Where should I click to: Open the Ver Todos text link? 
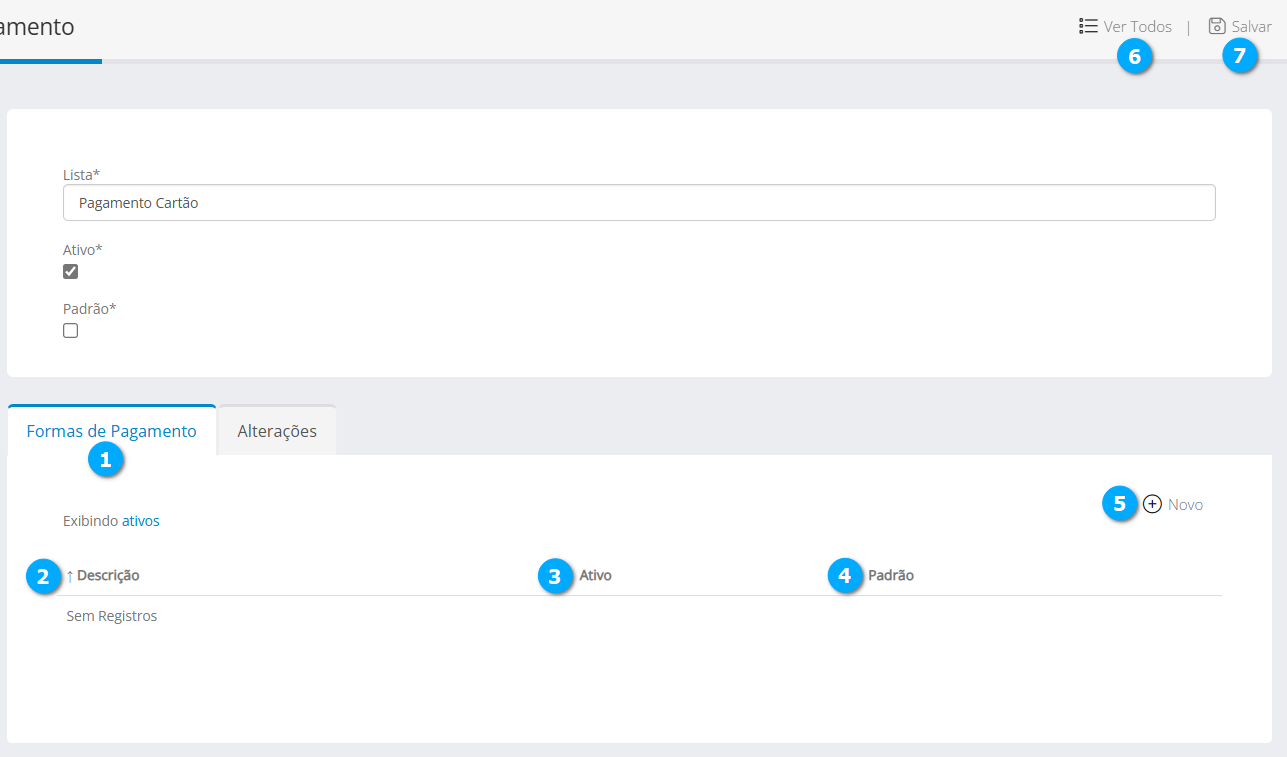[x=1137, y=27]
